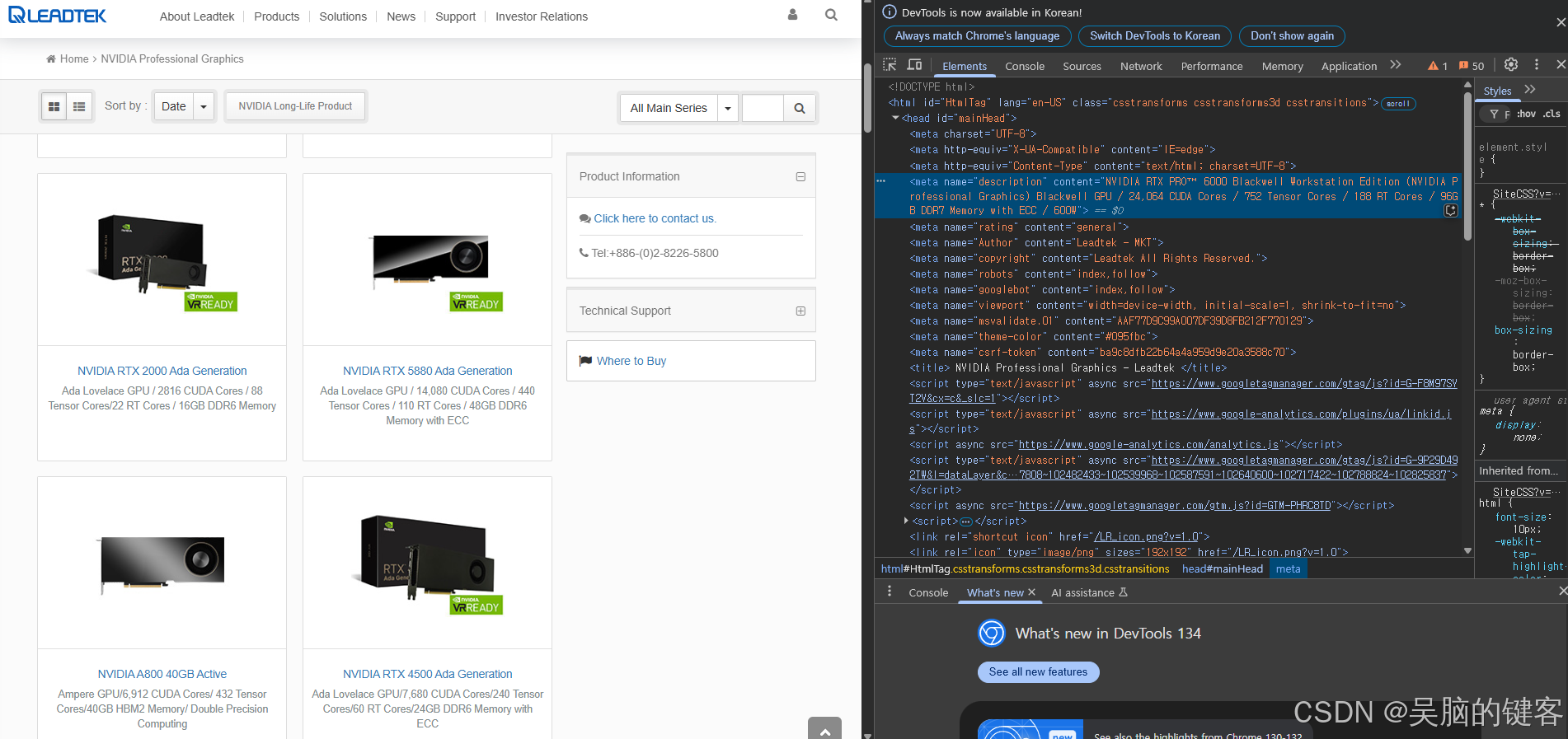1568x739 pixels.
Task: Open NVIDIA A800 40GB Active link
Action: pos(162,674)
